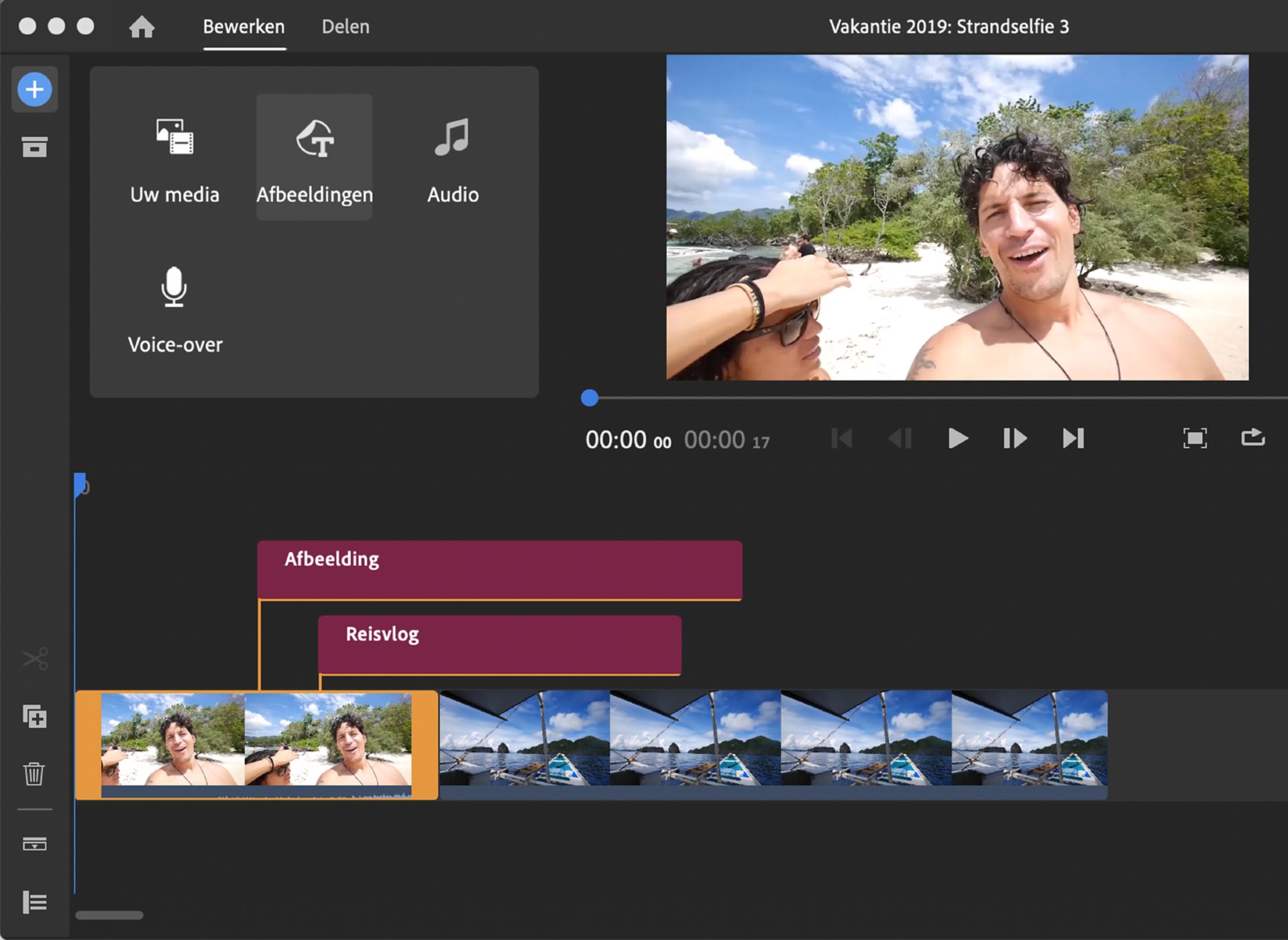This screenshot has width=1288, height=940.
Task: Click the blue plus add media button
Action: [x=35, y=89]
